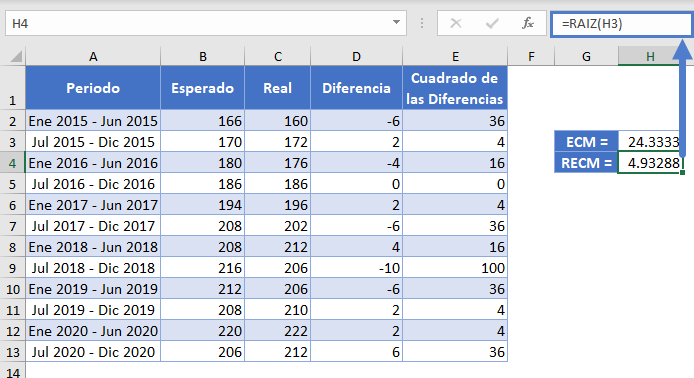Click Esperado value 220
The image size is (694, 378).
tap(202, 331)
